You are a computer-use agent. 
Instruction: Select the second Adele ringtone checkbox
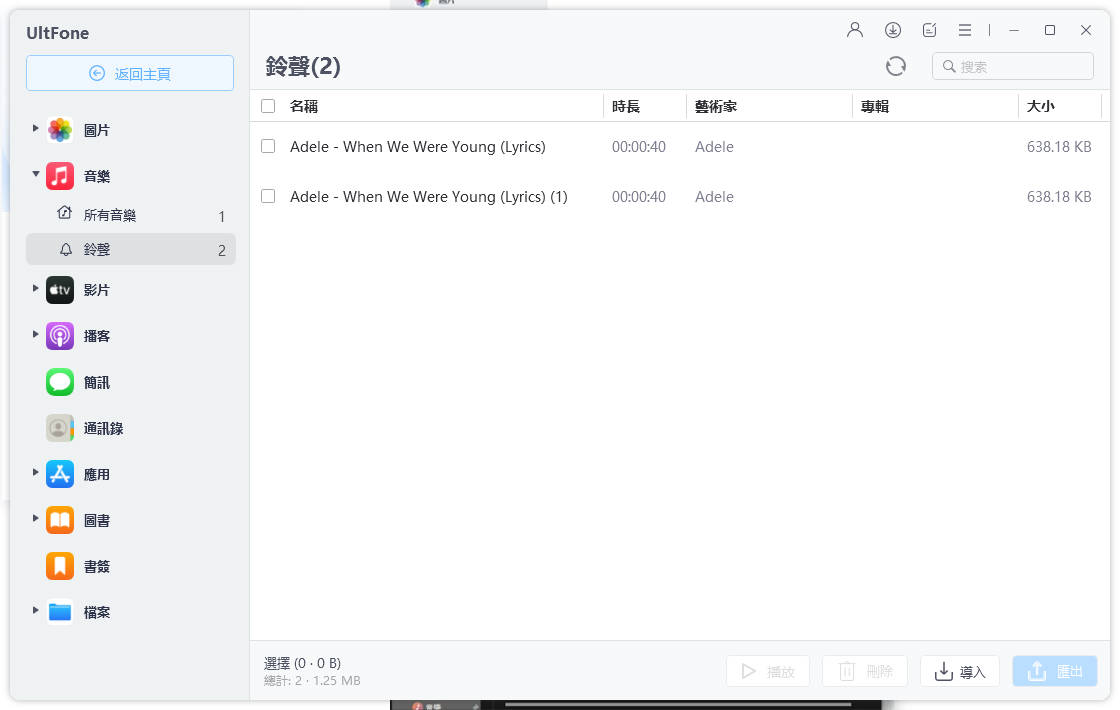coord(268,196)
